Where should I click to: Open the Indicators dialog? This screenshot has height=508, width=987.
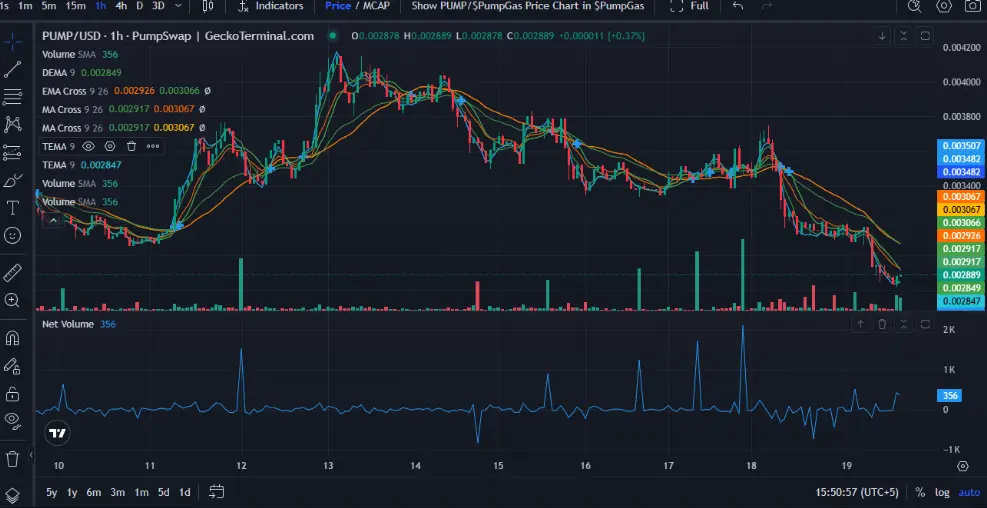(271, 6)
